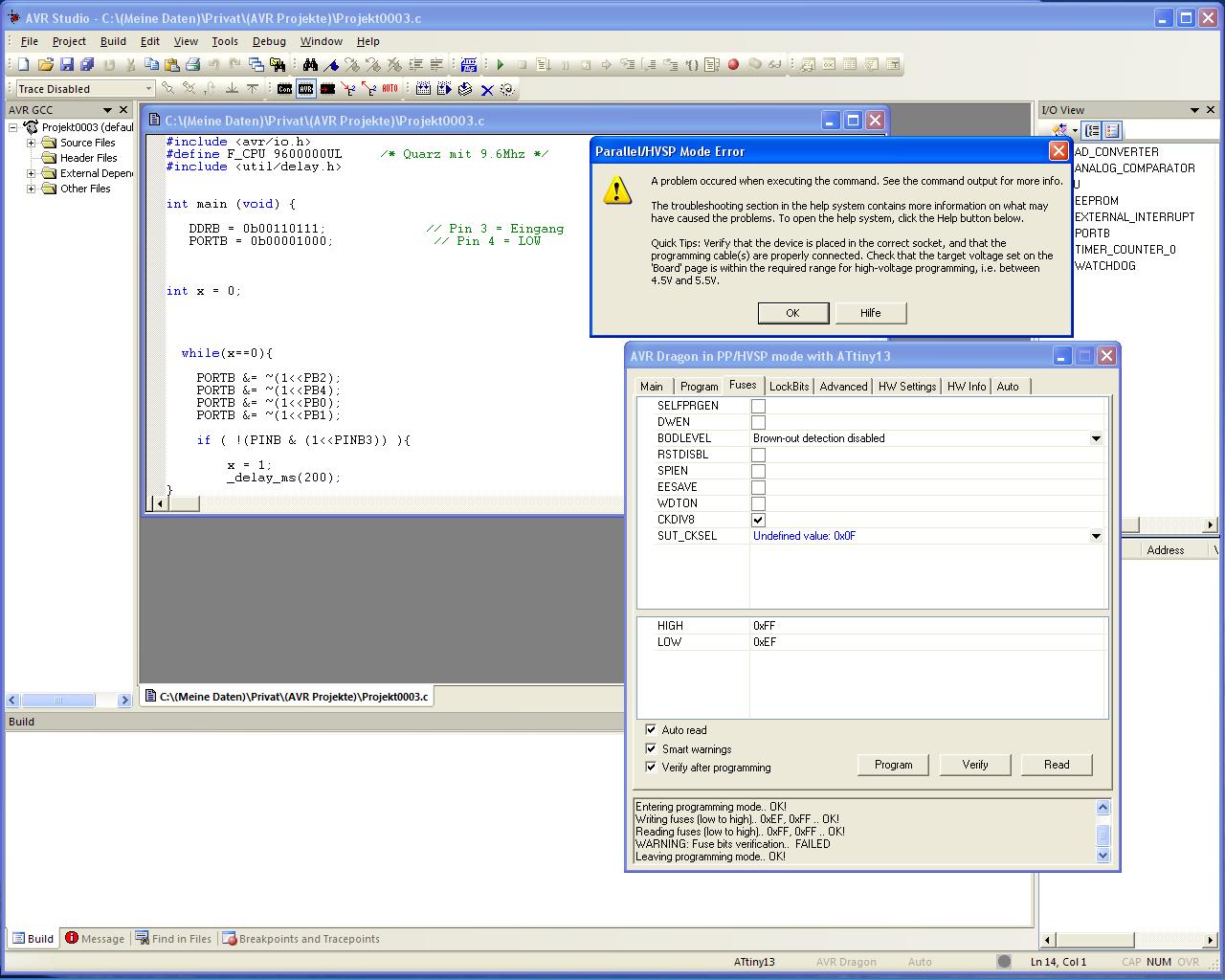Open the Tools menu
This screenshot has height=980, width=1225.
[x=225, y=41]
